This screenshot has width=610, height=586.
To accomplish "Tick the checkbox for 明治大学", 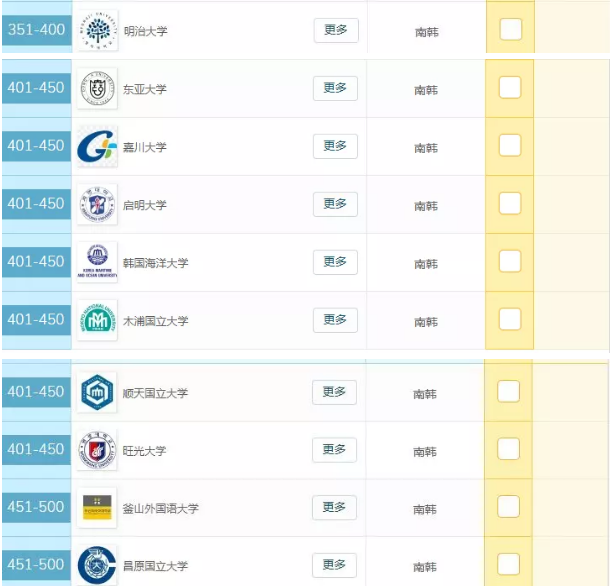I will click(x=510, y=29).
